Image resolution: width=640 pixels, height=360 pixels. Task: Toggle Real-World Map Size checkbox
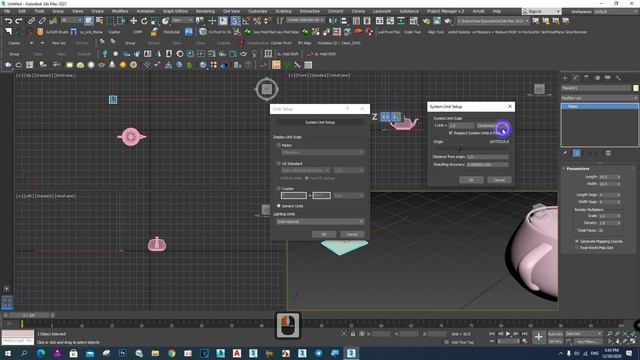577,247
